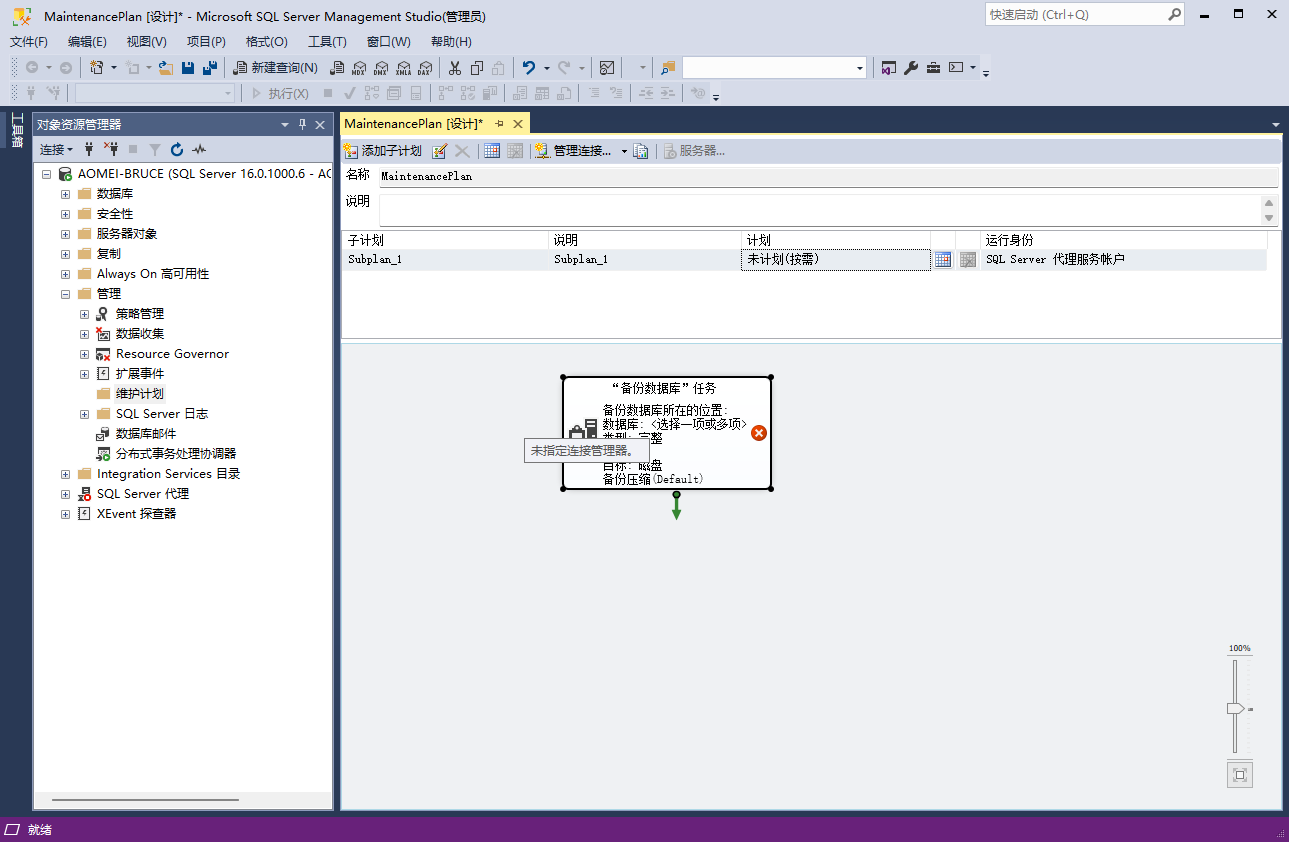Image resolution: width=1289 pixels, height=842 pixels.
Task: Click the description box scroll down arrow
Action: [1269, 218]
